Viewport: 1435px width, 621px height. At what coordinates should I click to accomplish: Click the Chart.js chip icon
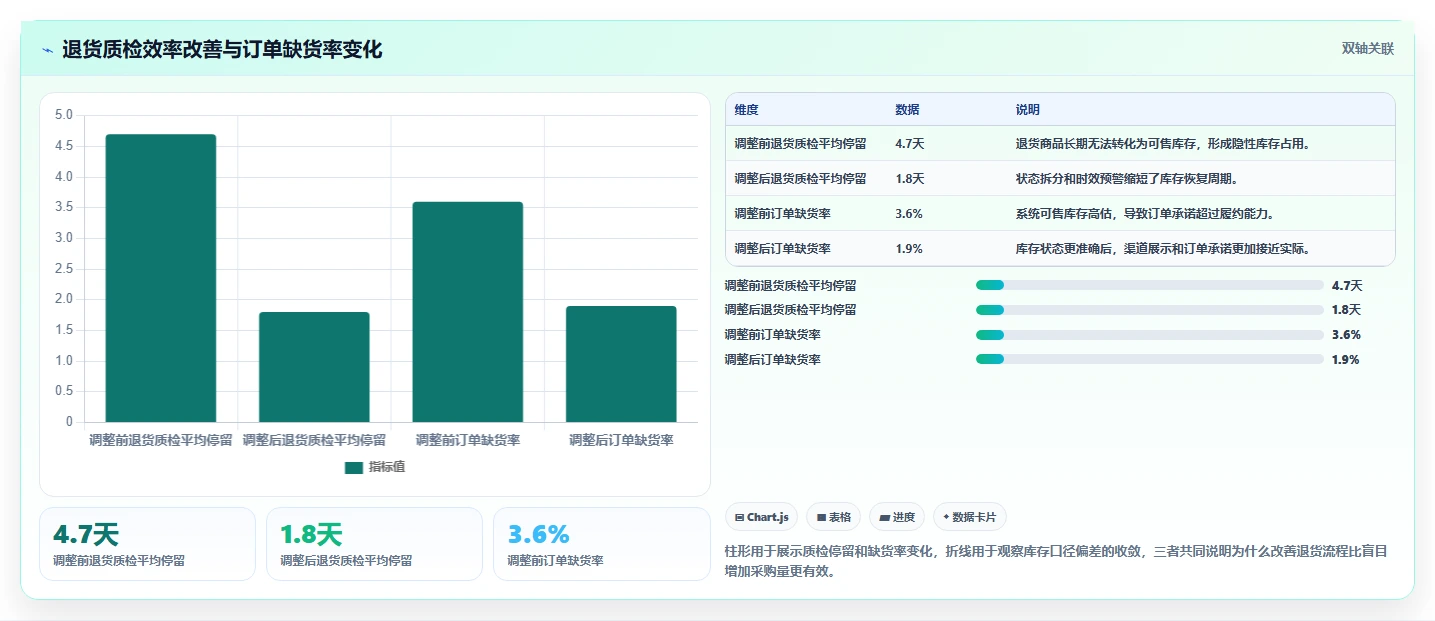point(739,518)
